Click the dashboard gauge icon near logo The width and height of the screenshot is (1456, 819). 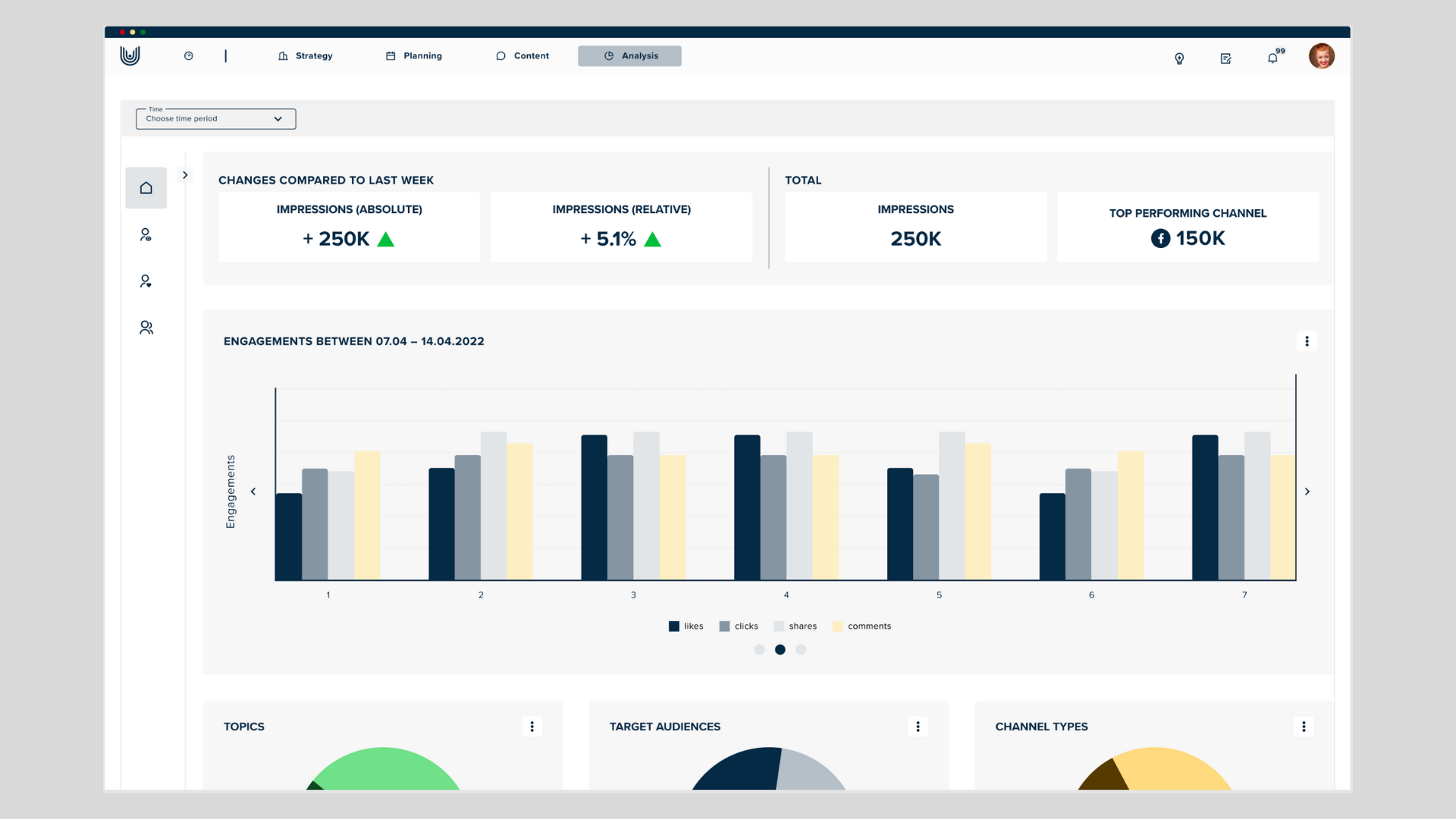point(189,56)
